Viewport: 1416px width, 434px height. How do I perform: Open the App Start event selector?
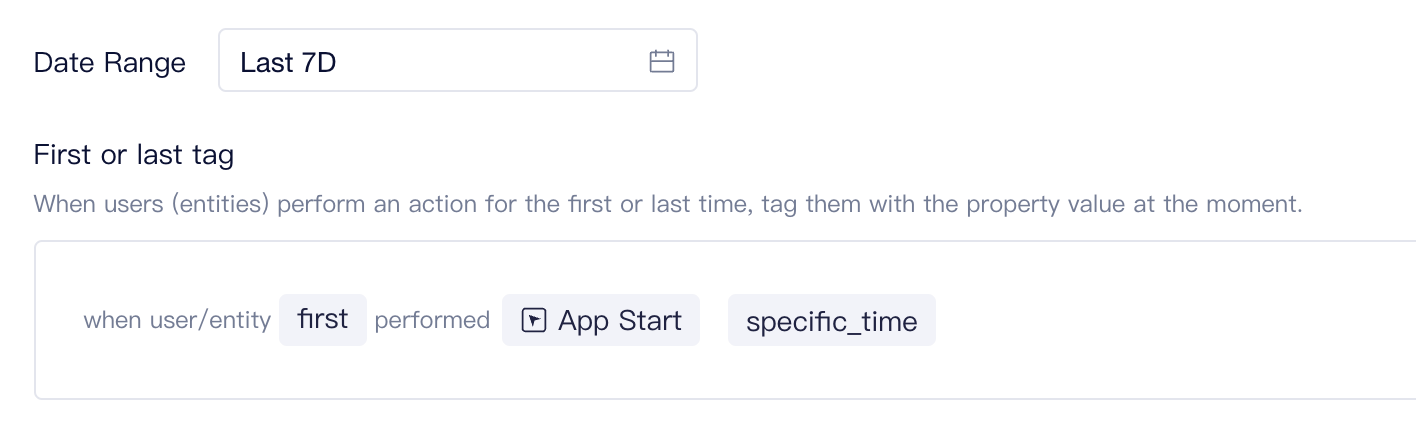[x=601, y=320]
